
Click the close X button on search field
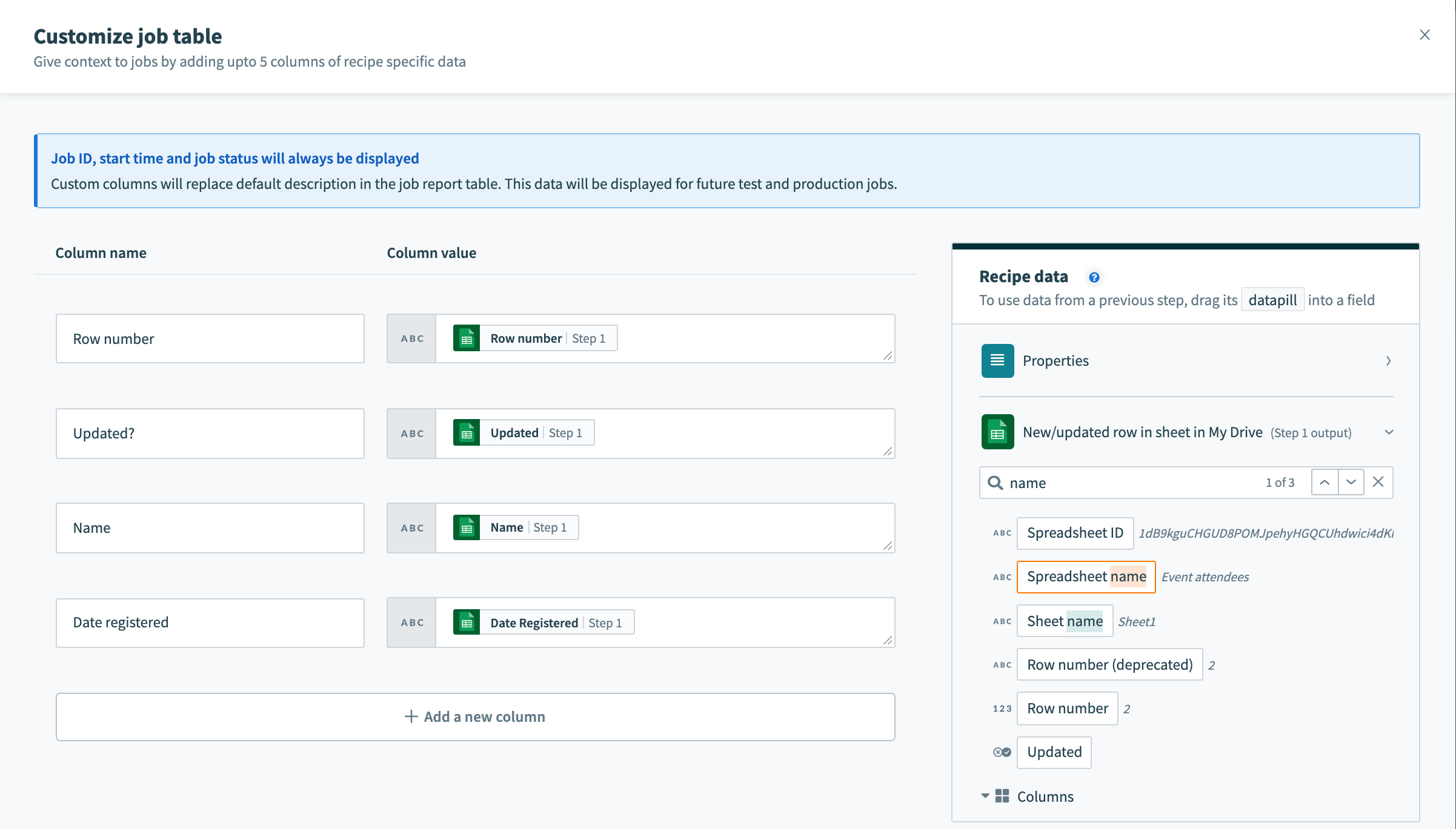click(1378, 482)
